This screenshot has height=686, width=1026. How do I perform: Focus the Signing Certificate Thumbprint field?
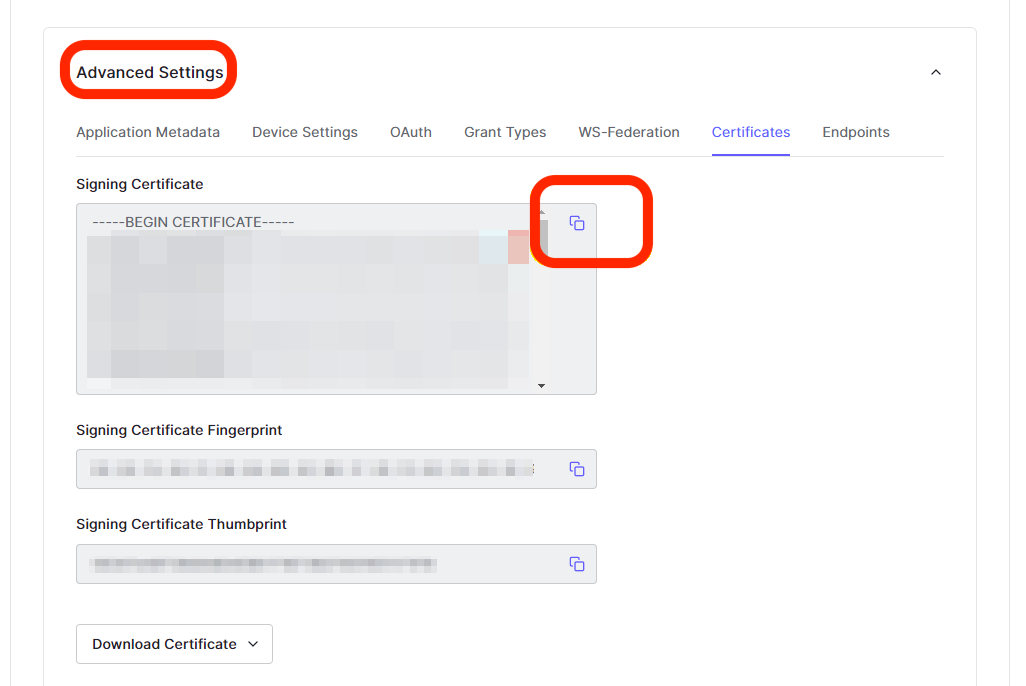310,564
